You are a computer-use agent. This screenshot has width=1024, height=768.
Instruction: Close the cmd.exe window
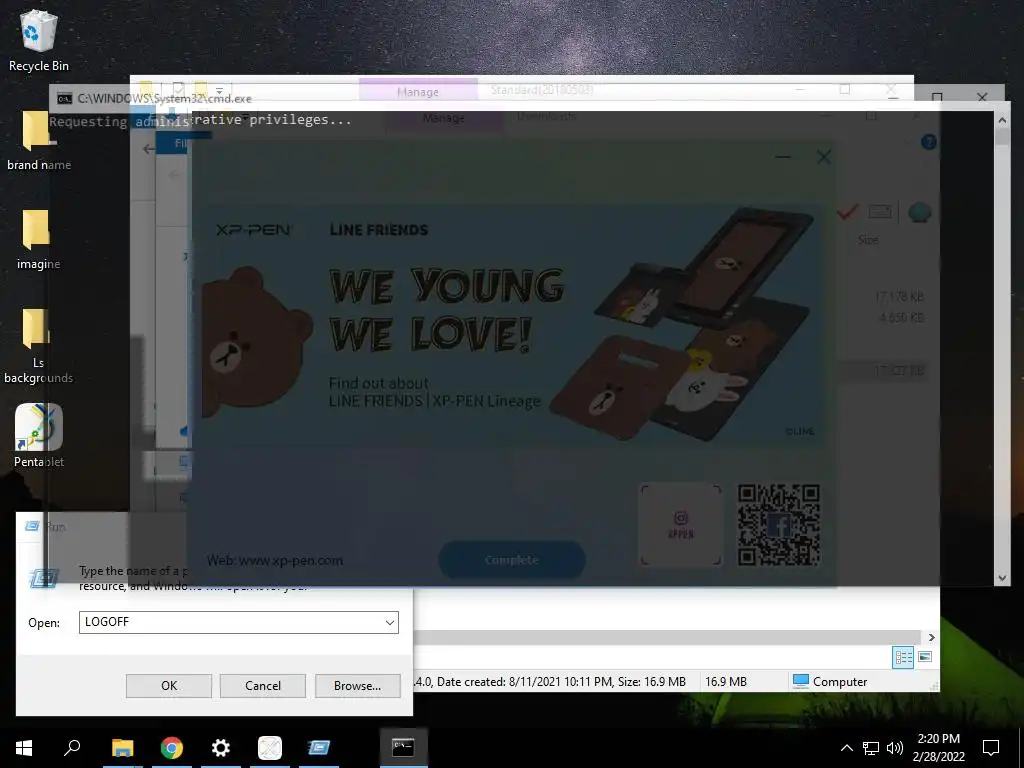coord(982,97)
